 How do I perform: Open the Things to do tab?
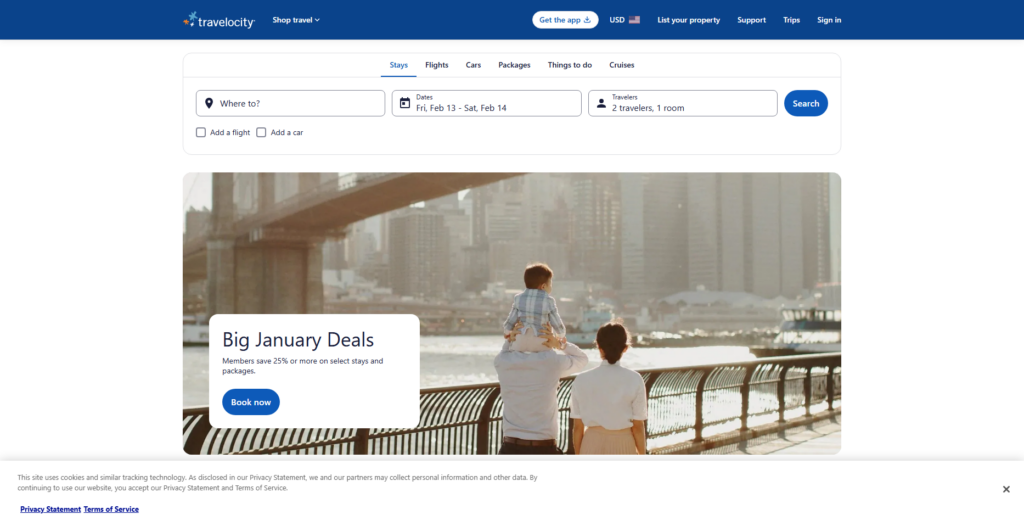pyautogui.click(x=569, y=65)
